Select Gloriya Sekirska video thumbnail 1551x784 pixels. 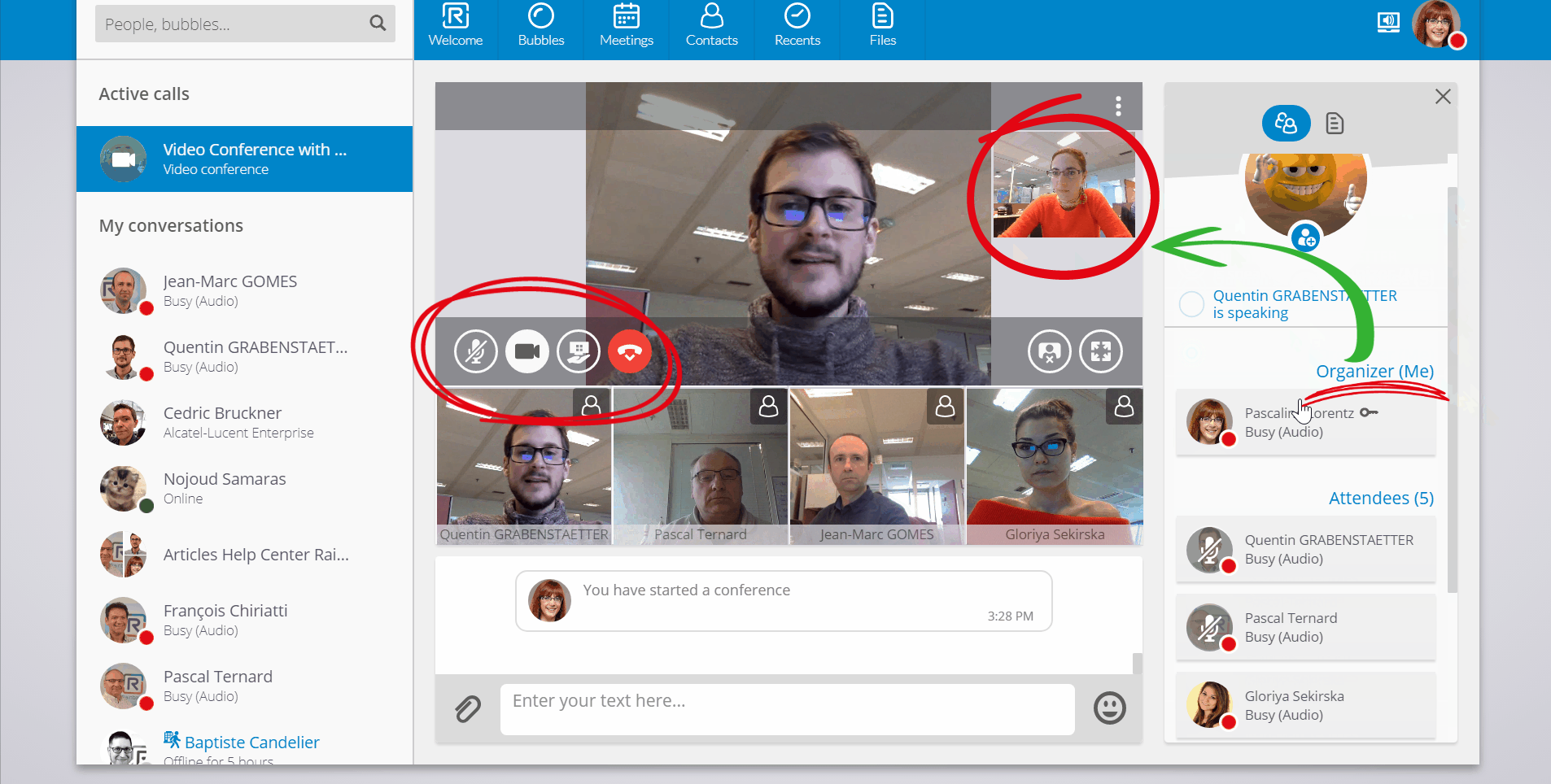point(1055,466)
